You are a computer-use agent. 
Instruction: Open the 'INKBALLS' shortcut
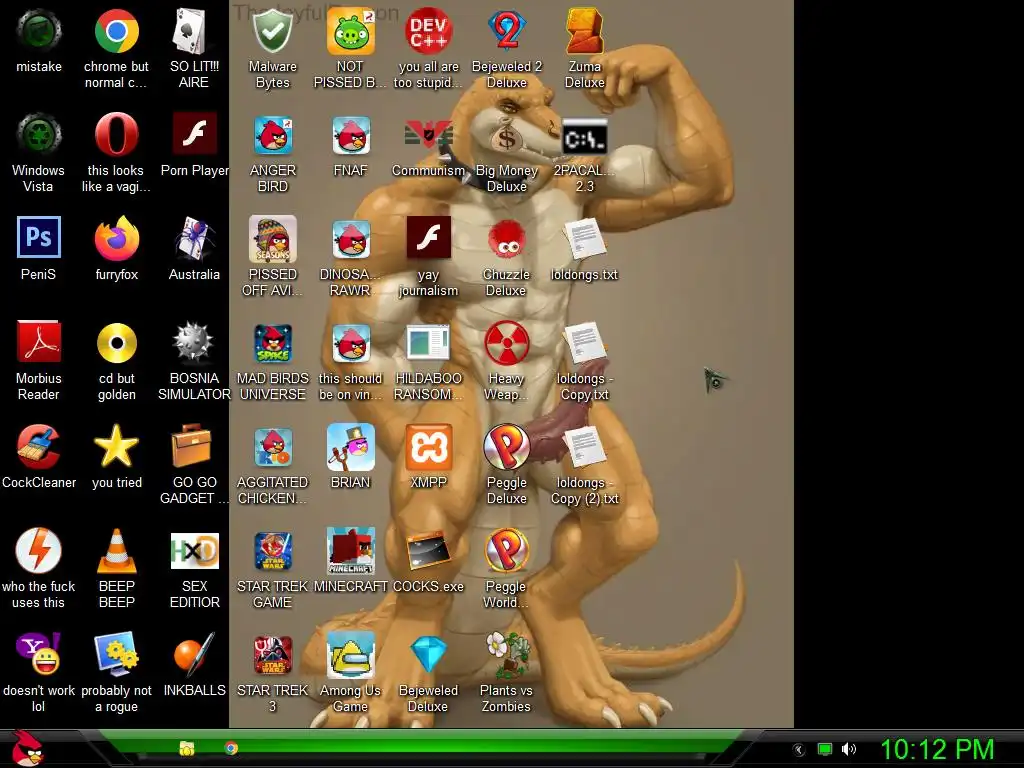194,654
